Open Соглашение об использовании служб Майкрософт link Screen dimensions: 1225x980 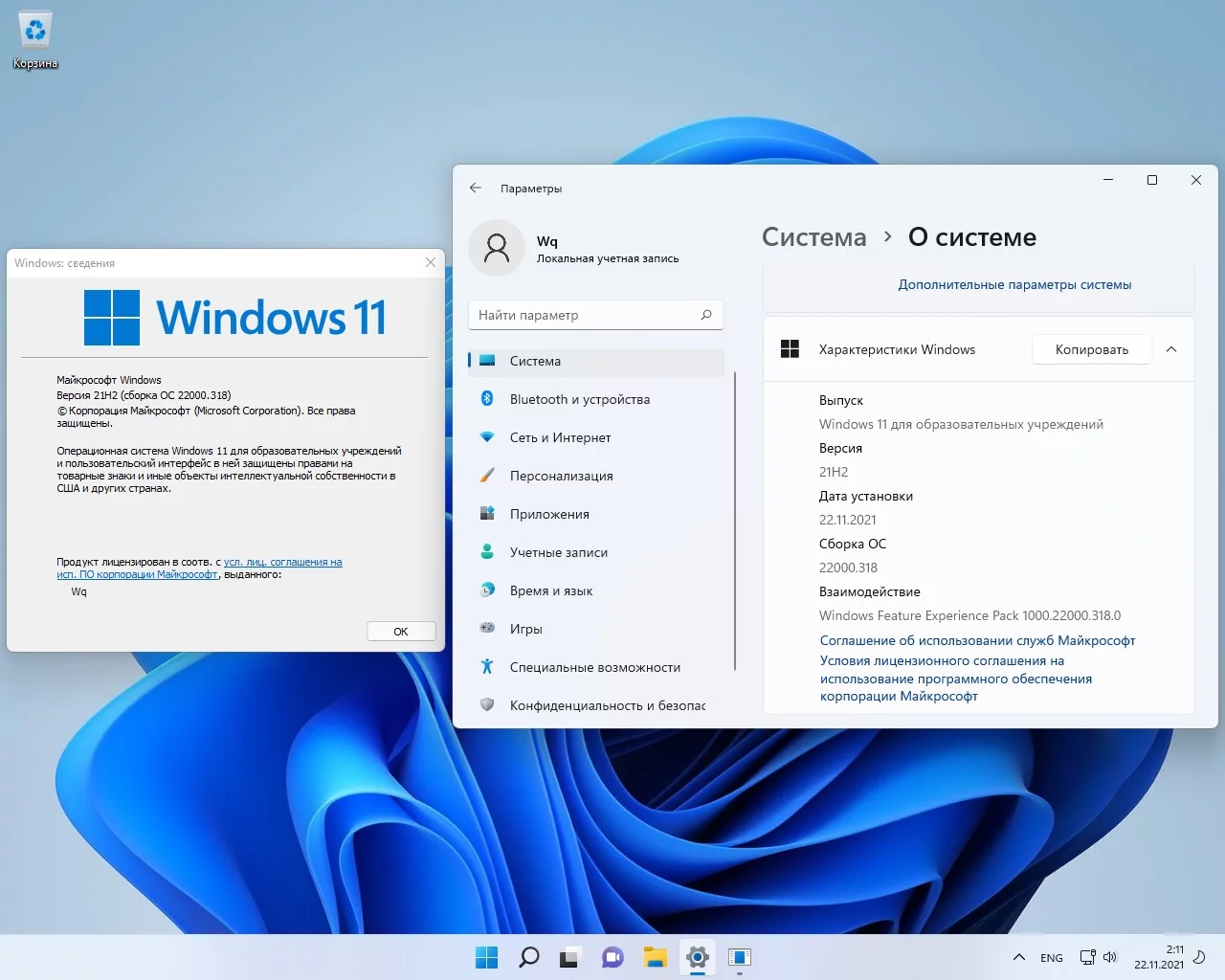[977, 640]
